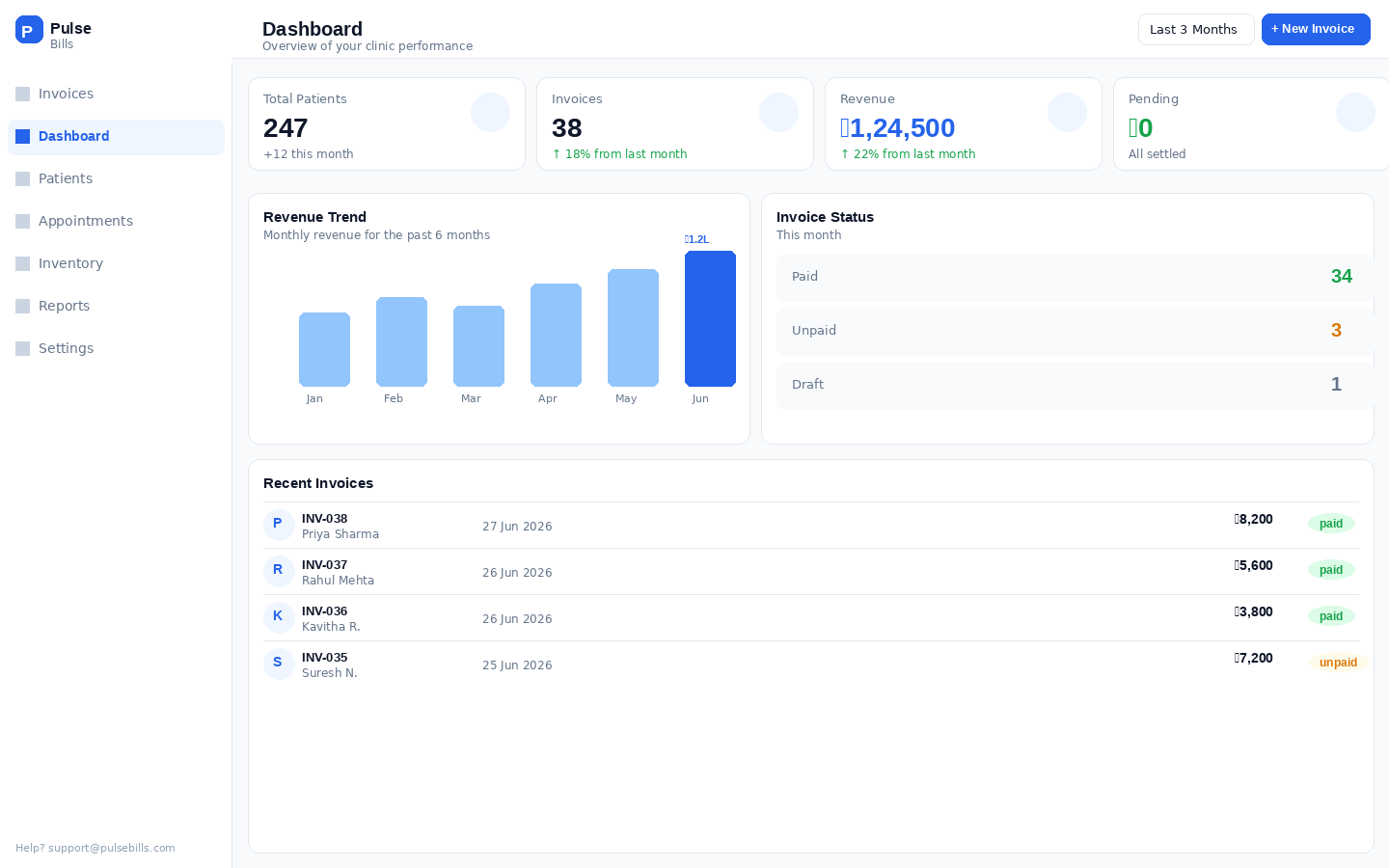Click the 27 Jun 2026 date
This screenshot has height=868, width=1389.
[x=517, y=527]
